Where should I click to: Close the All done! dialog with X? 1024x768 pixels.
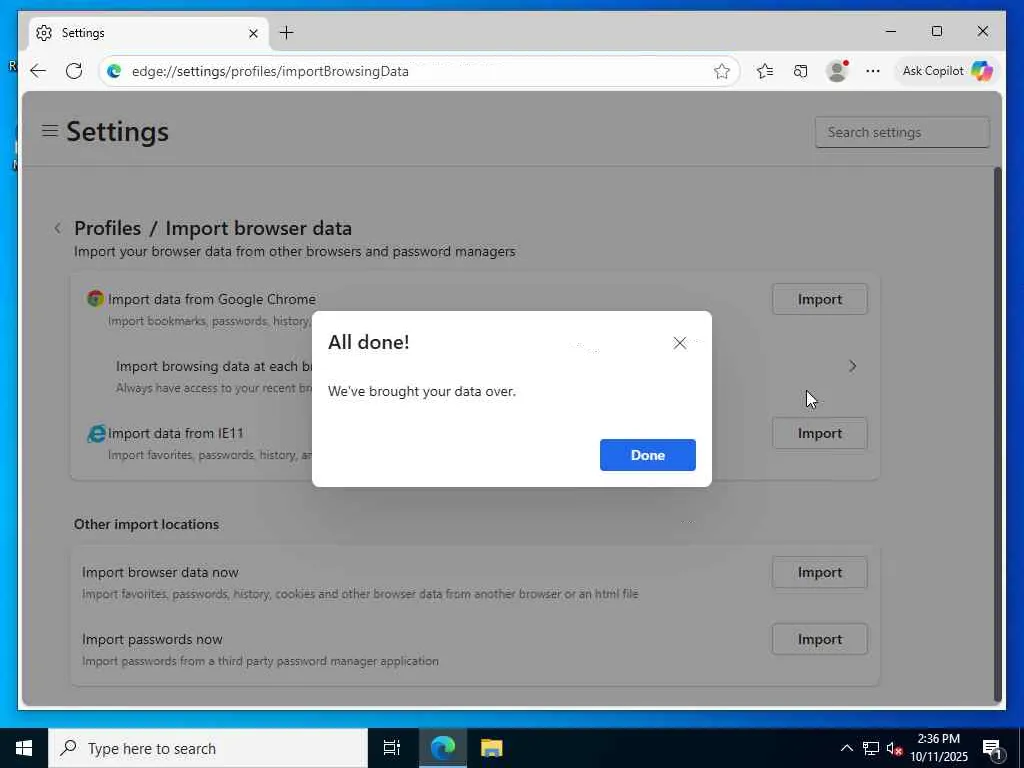[679, 343]
